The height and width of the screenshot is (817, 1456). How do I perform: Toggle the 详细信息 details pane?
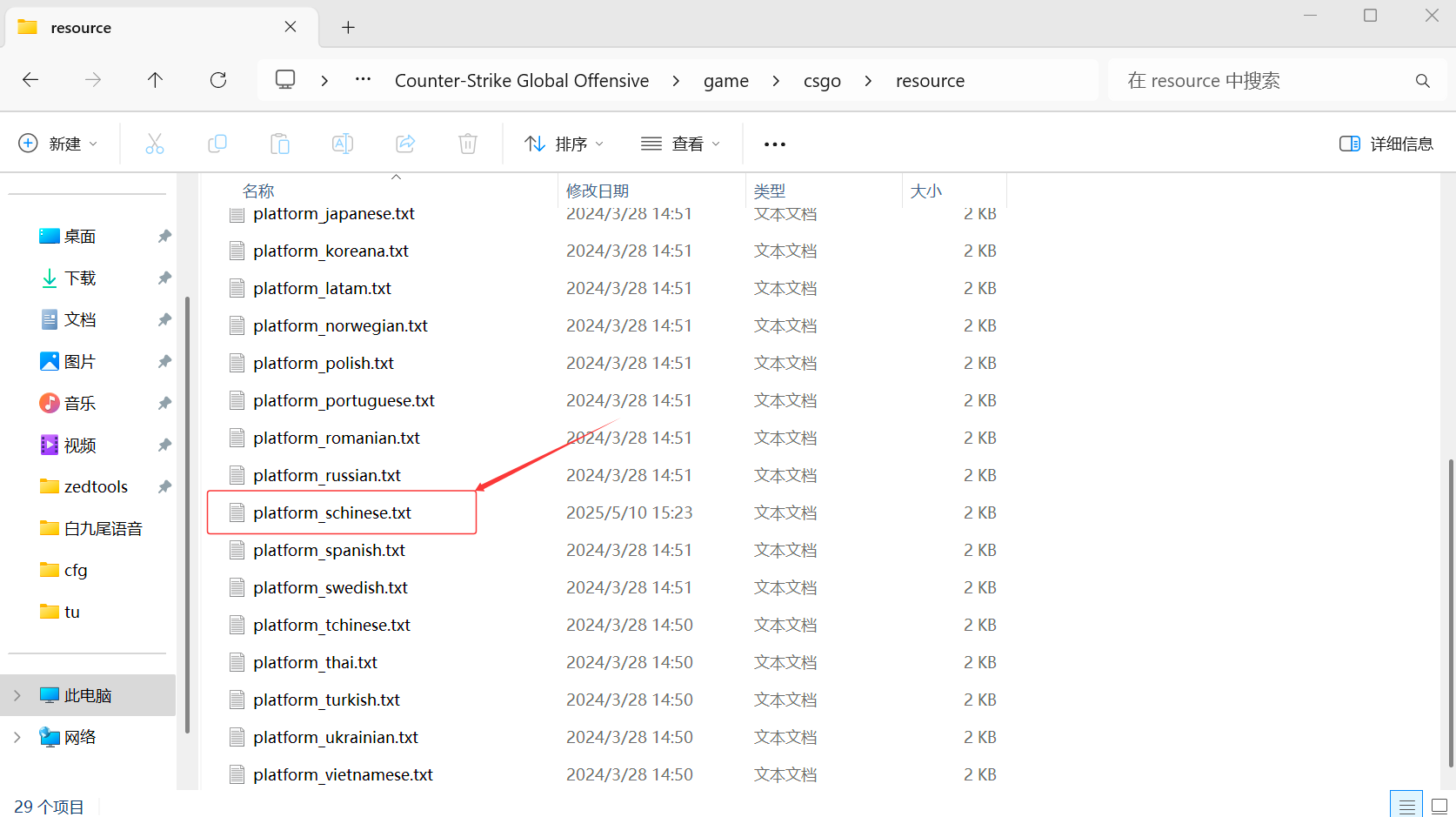pyautogui.click(x=1386, y=144)
